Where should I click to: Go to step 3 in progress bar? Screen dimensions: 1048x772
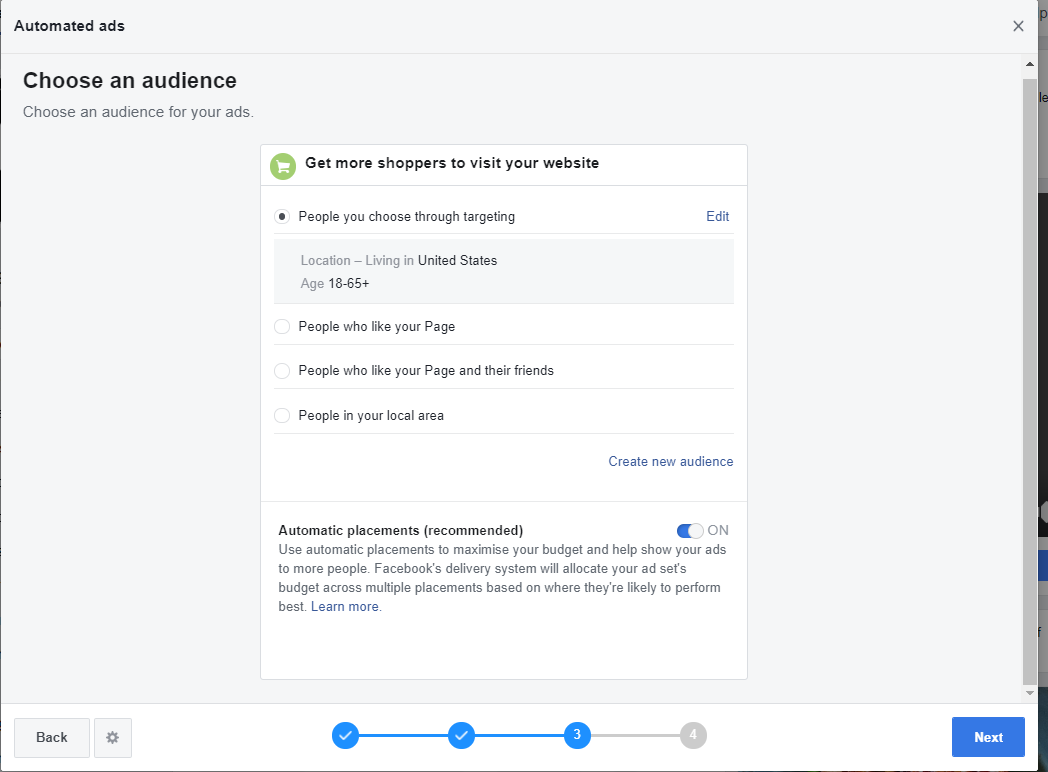[x=577, y=736]
